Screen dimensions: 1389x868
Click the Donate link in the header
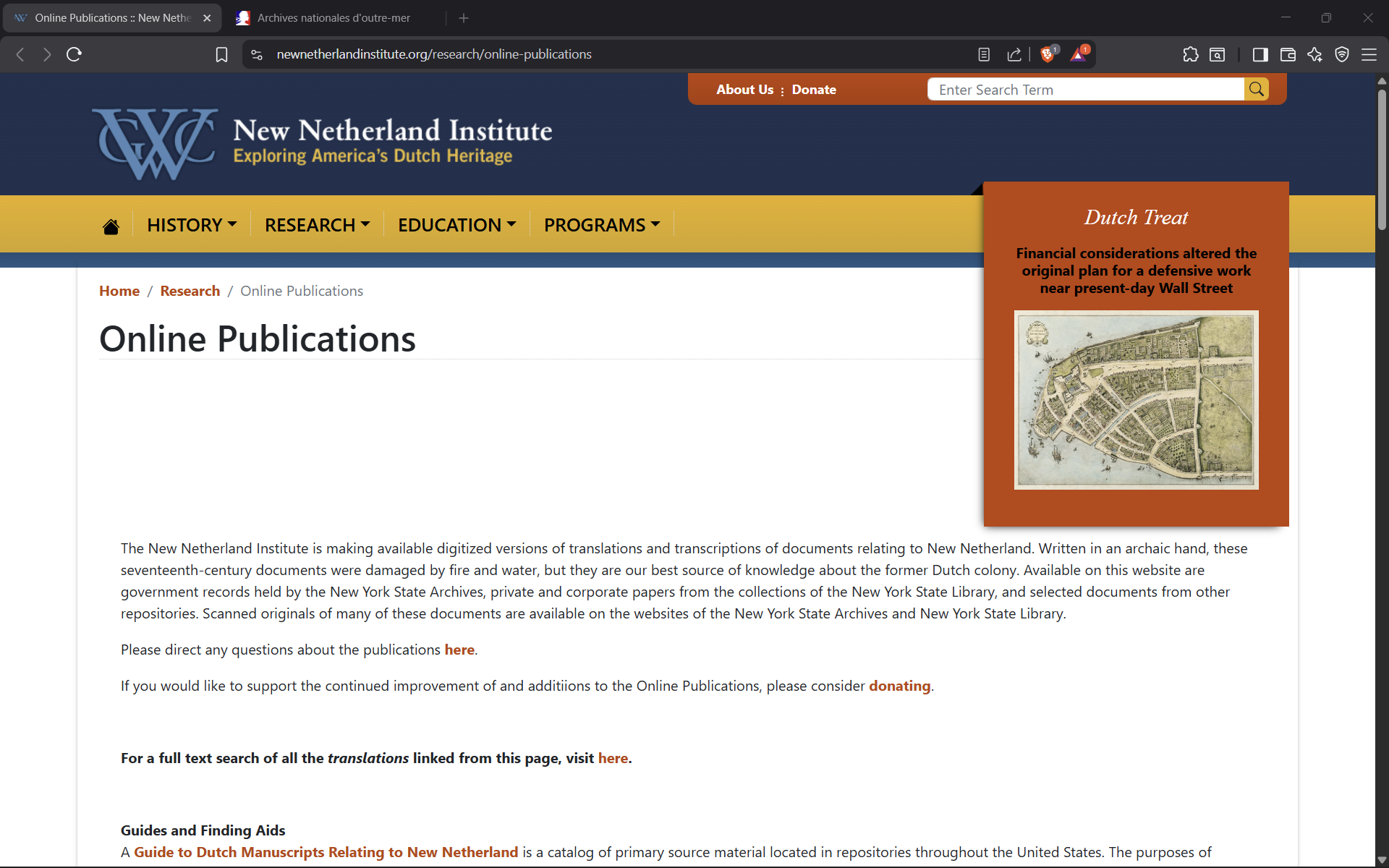pos(814,89)
